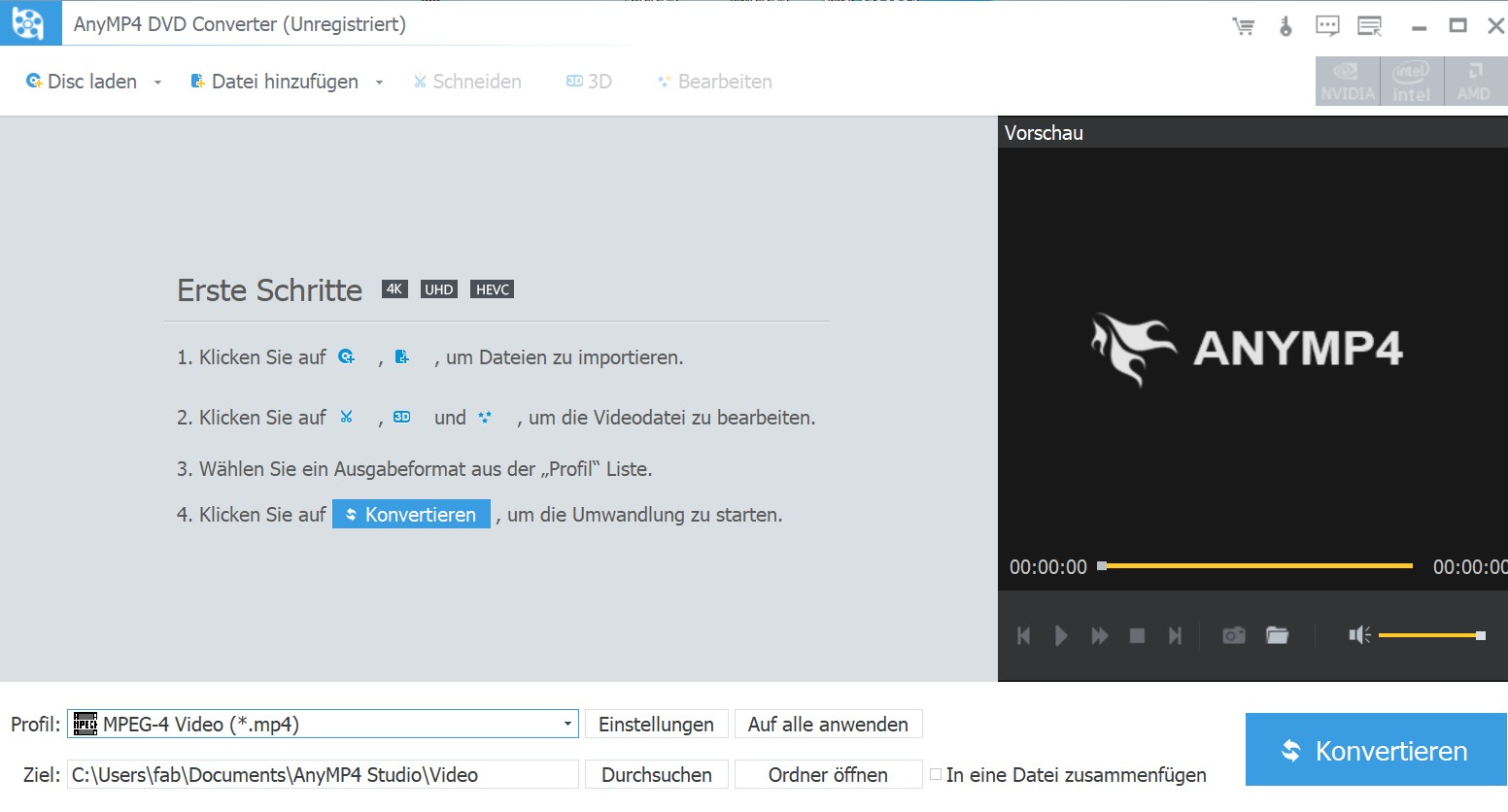
Task: Open the shopping cart purchase icon
Action: [1243, 26]
